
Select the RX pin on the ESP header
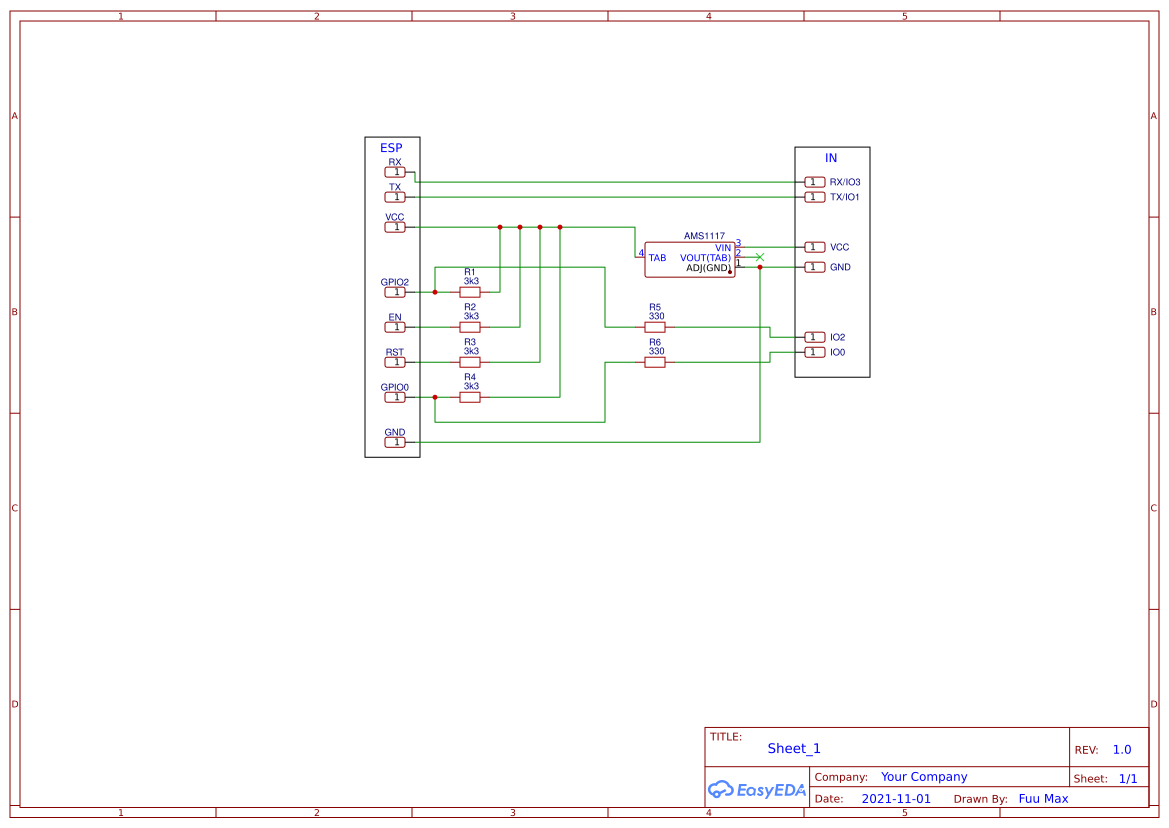(395, 171)
